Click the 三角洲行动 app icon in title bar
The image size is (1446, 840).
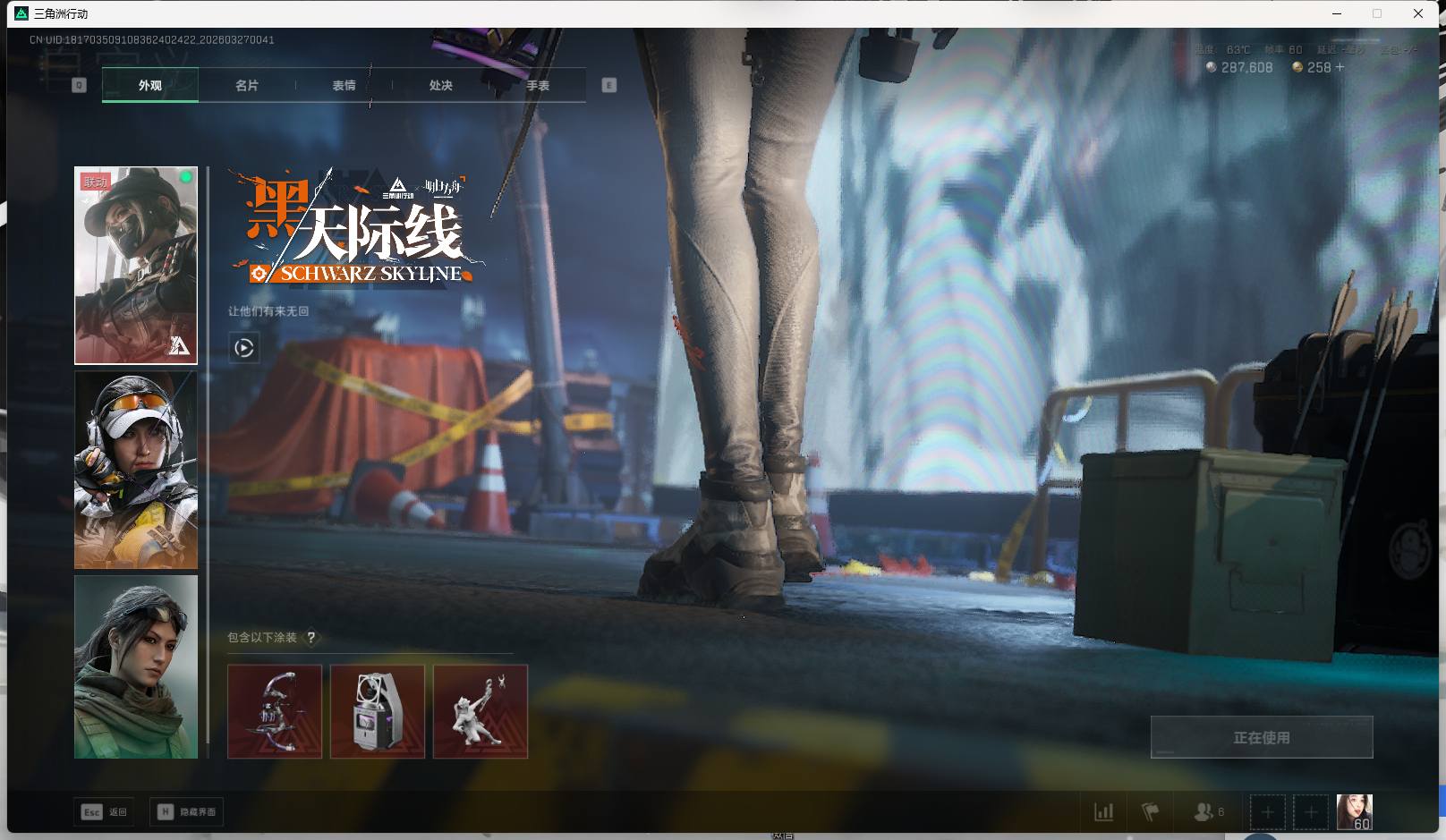(x=21, y=13)
